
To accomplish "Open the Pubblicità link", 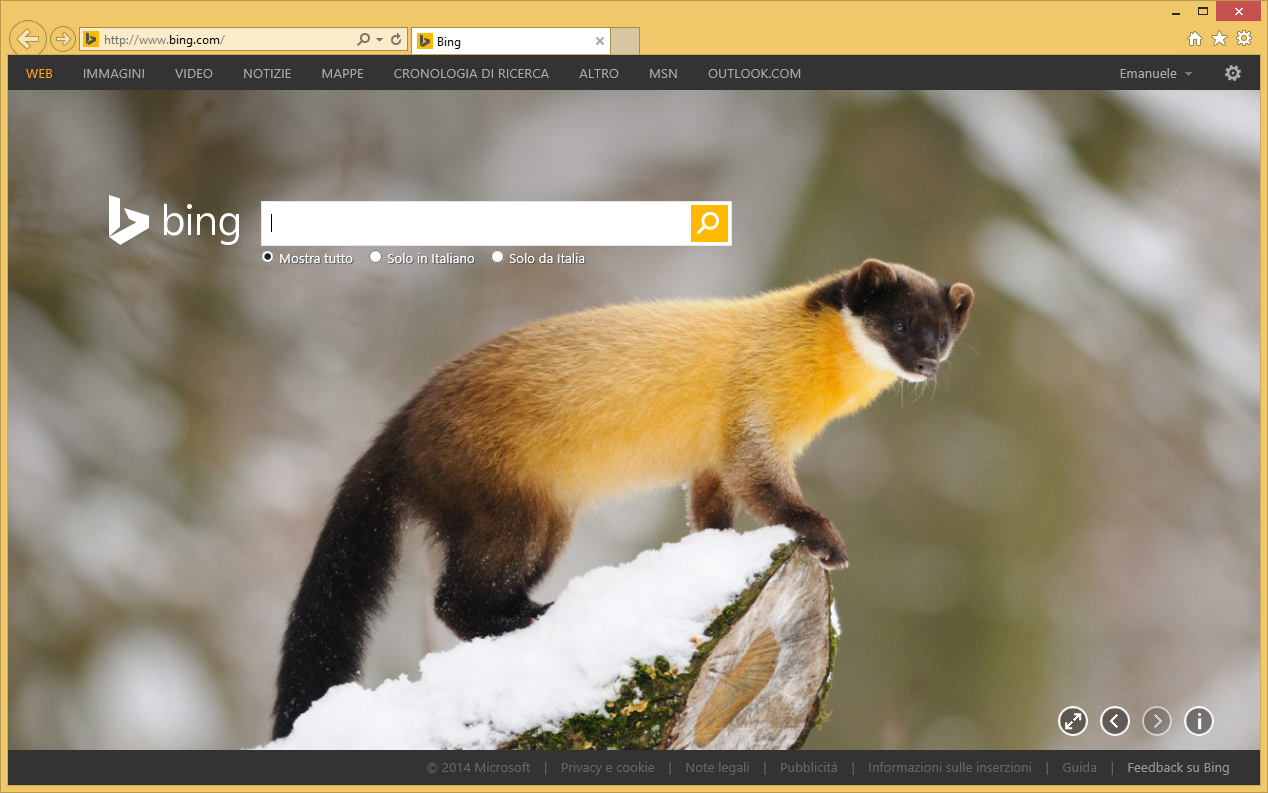I will (809, 768).
